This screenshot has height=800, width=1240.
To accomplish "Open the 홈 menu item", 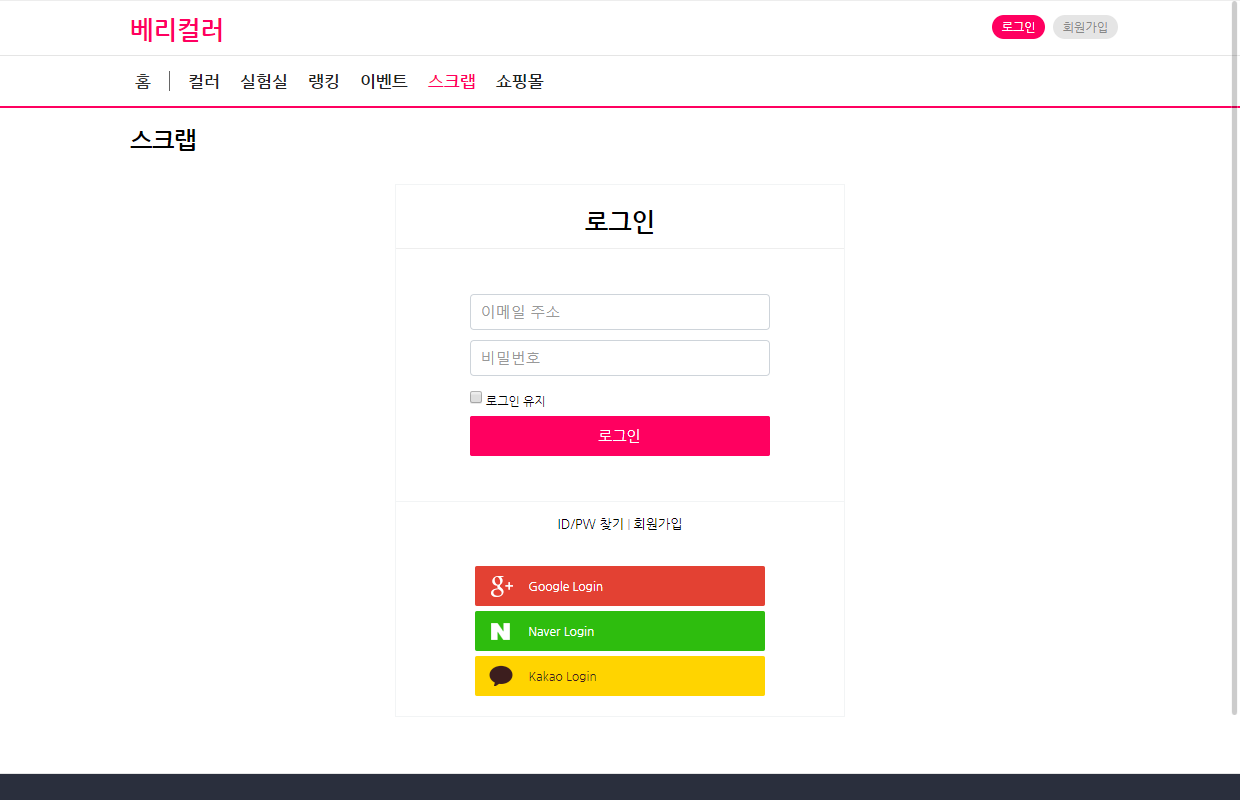I will (x=143, y=81).
